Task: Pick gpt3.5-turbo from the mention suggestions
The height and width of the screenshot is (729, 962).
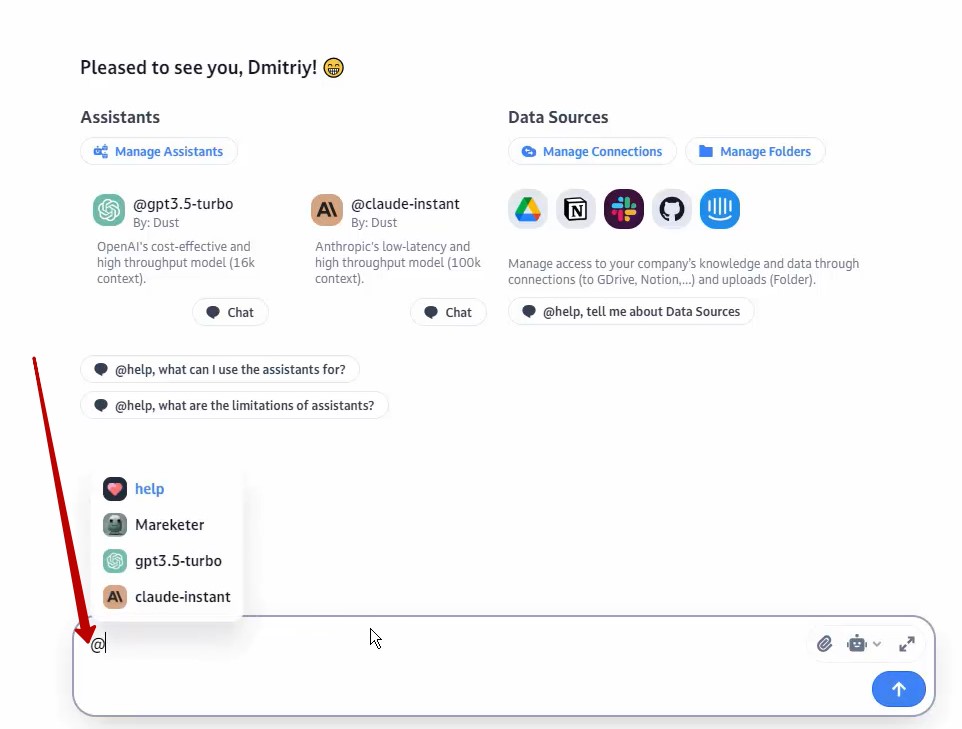Action: pos(177,561)
